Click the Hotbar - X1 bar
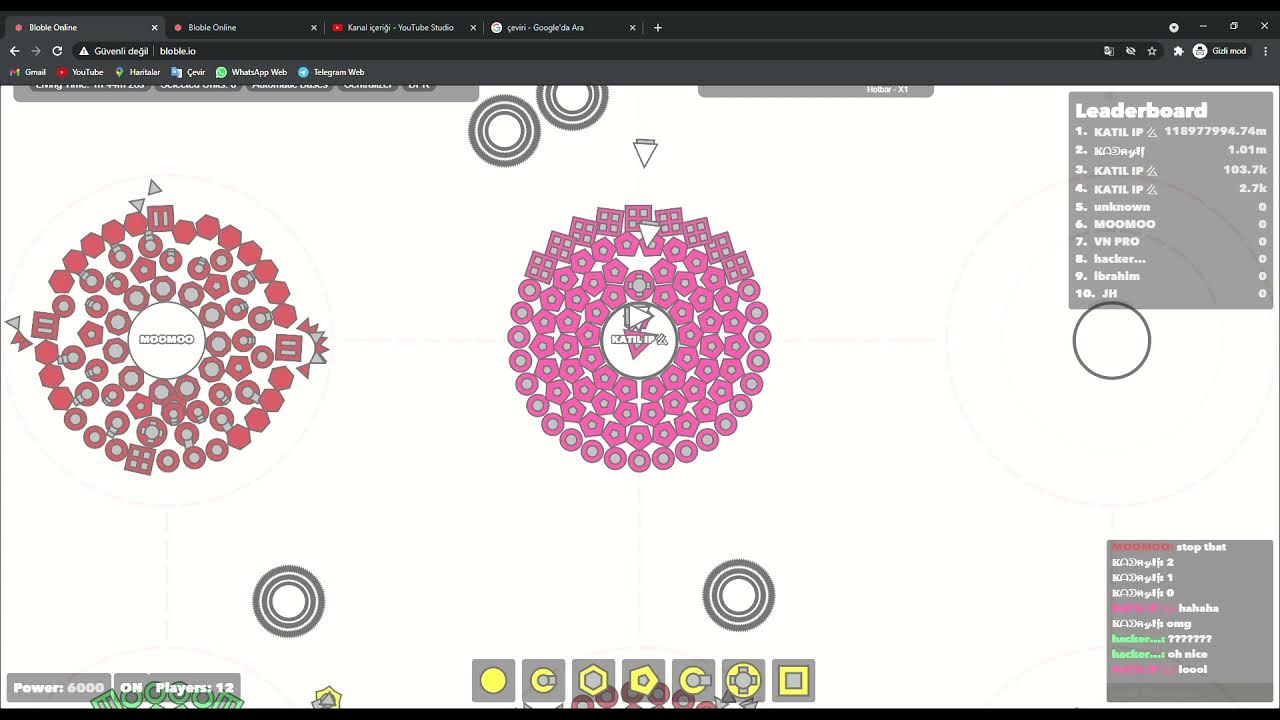 pos(816,90)
